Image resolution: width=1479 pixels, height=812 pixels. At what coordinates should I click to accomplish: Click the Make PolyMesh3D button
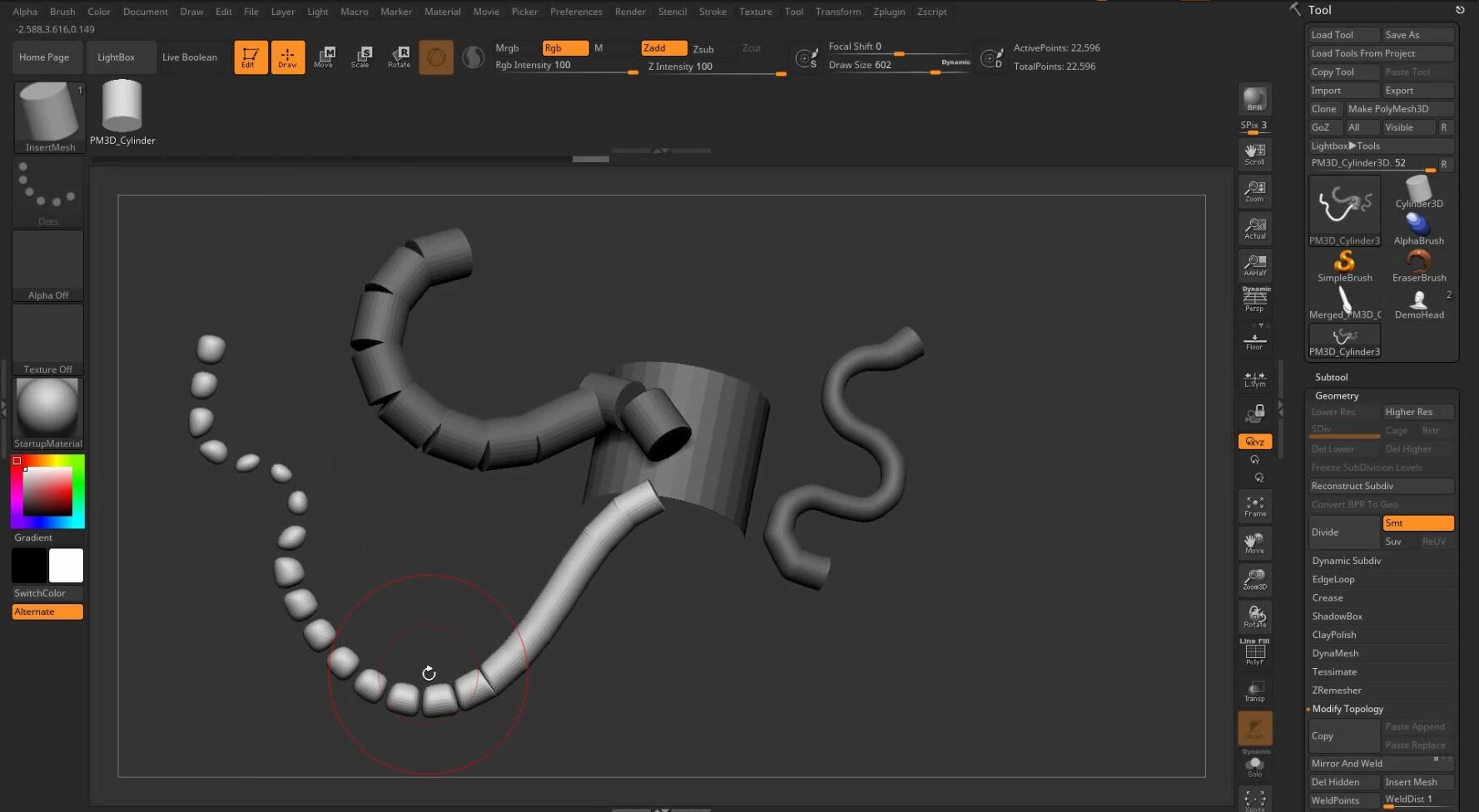1399,108
